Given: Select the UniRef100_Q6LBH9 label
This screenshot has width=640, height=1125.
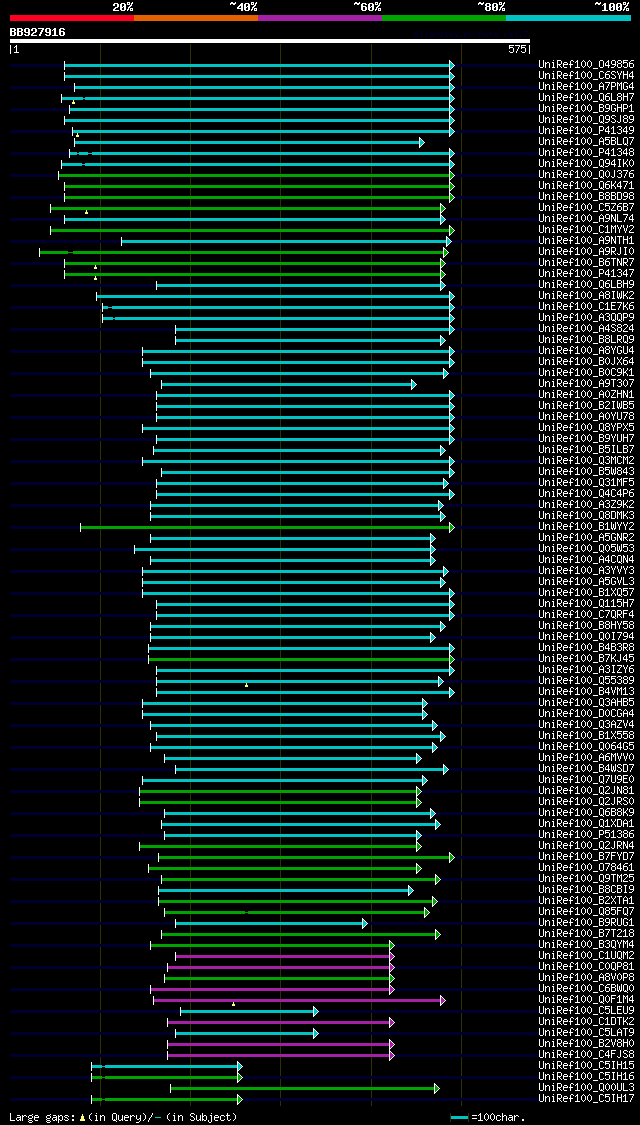Looking at the screenshot, I should tap(586, 285).
